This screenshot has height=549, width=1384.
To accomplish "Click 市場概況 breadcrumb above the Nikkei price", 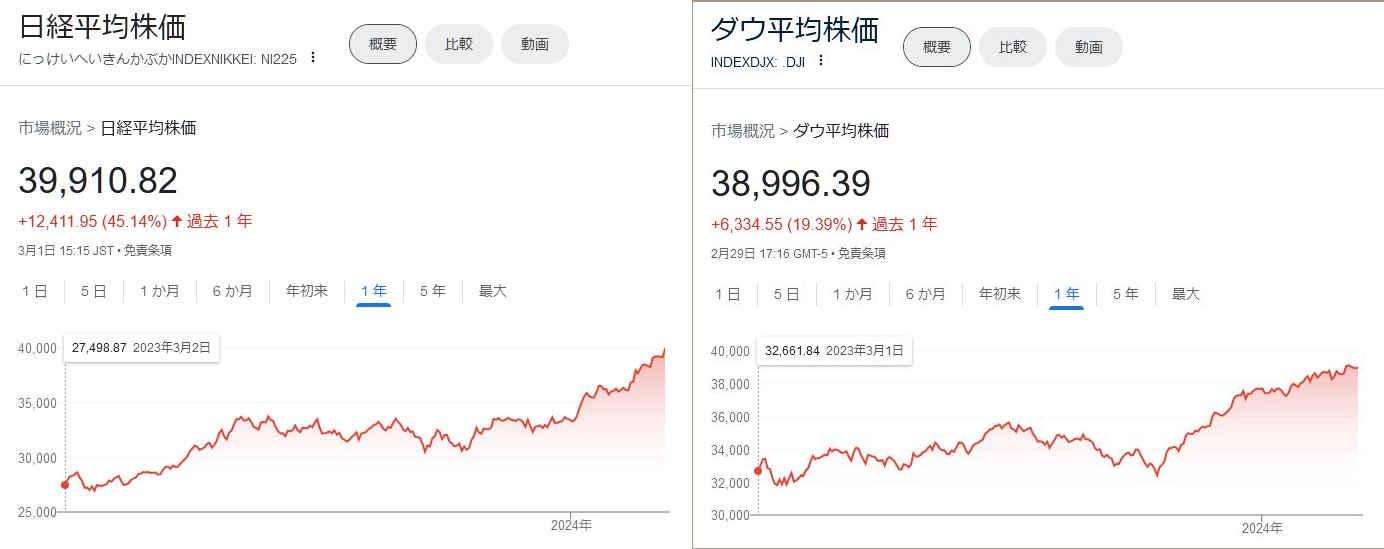I will tap(50, 128).
